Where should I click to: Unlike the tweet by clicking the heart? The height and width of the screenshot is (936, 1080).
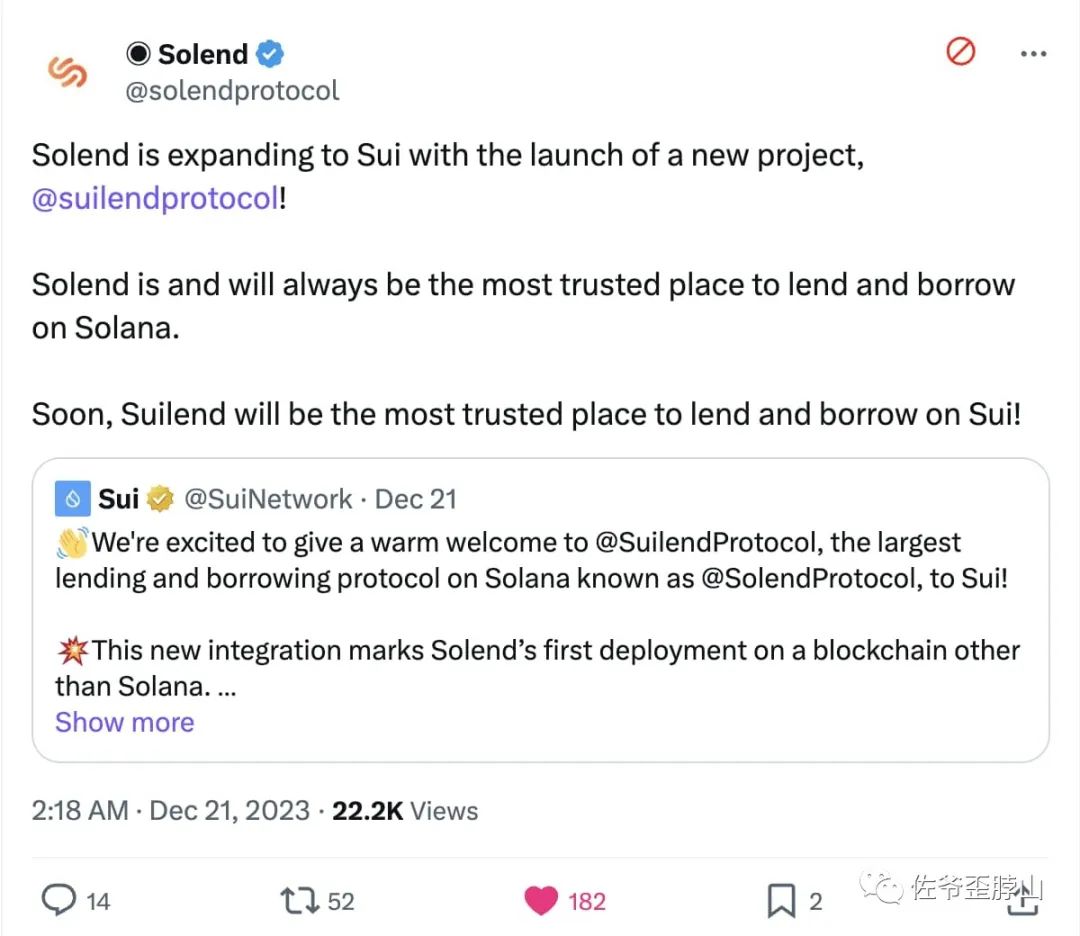point(540,899)
